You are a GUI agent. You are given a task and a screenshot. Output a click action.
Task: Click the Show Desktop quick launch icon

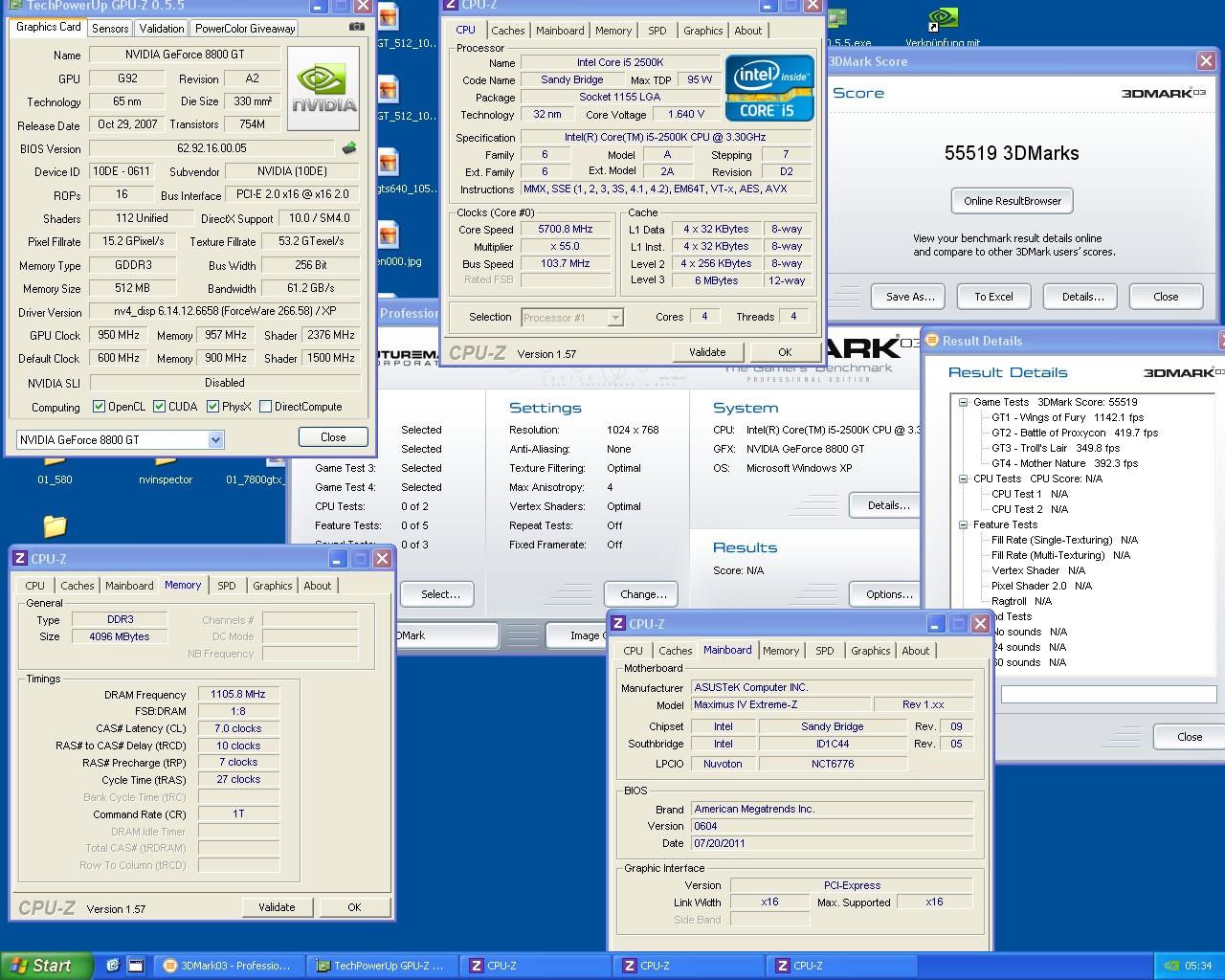(x=136, y=966)
